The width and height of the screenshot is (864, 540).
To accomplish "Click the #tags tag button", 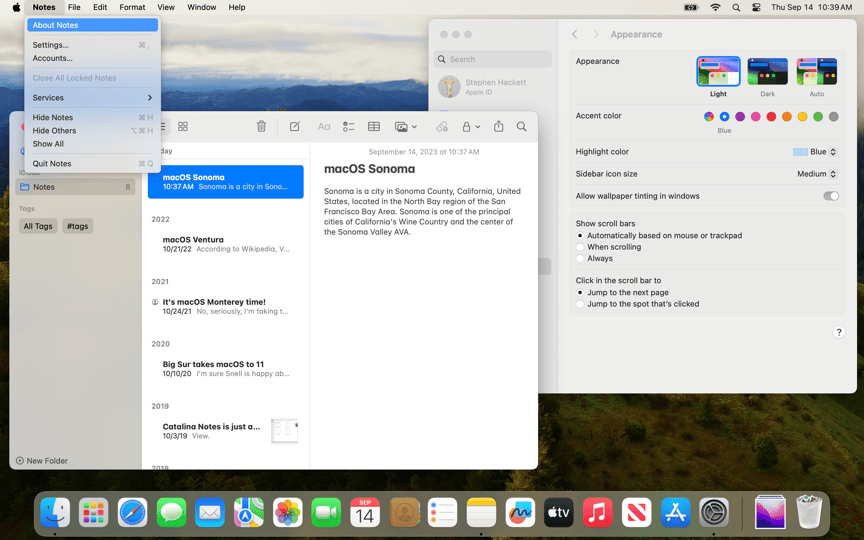I will (x=78, y=226).
